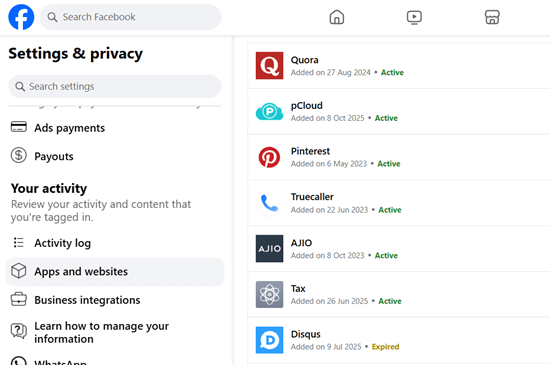Image resolution: width=550 pixels, height=365 pixels.
Task: Click the 'Your activity' section heading
Action: point(49,188)
